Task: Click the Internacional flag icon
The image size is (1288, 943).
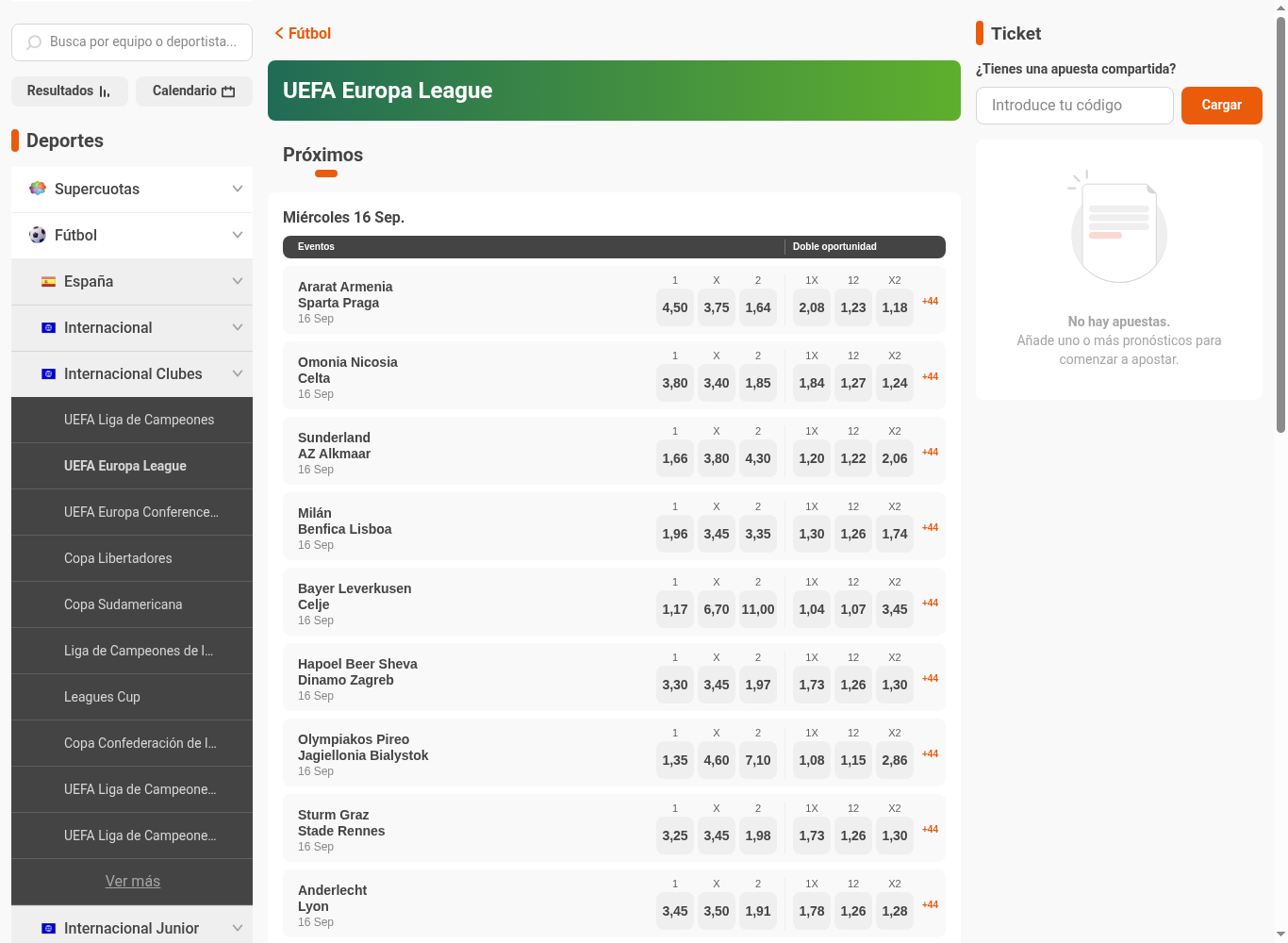Action: [x=48, y=327]
